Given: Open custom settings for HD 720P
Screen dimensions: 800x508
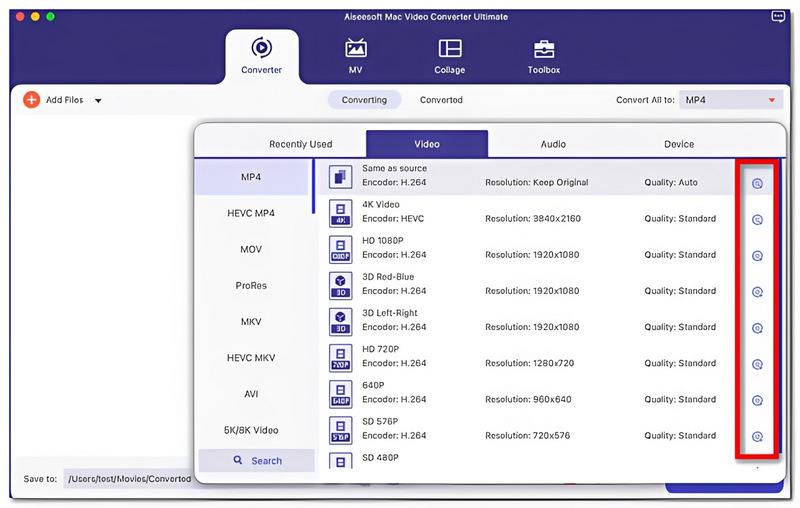Looking at the screenshot, I should [x=758, y=365].
